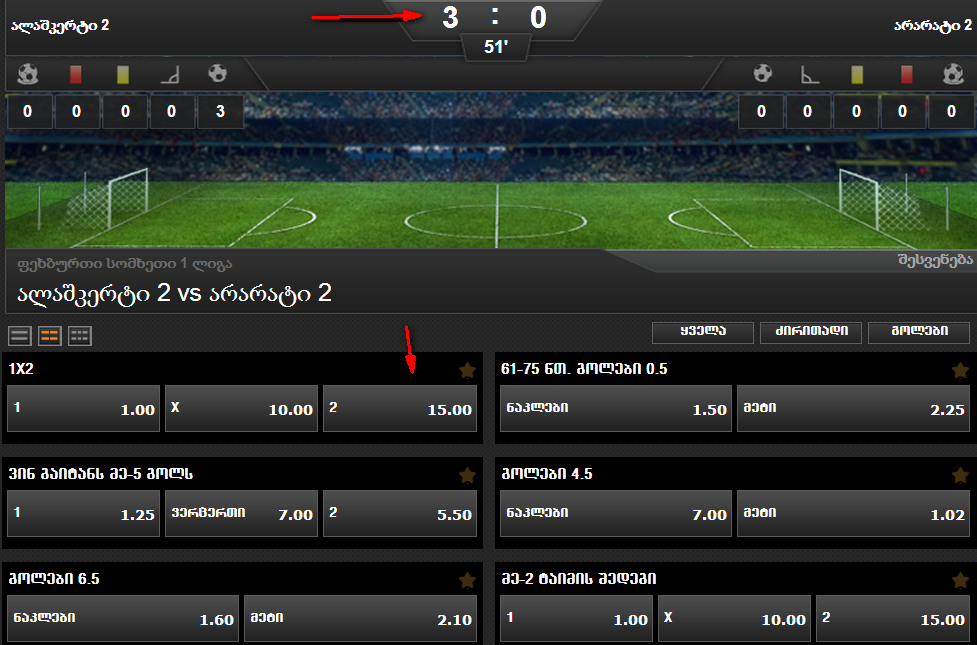Click the home team corner flag icon

point(170,75)
